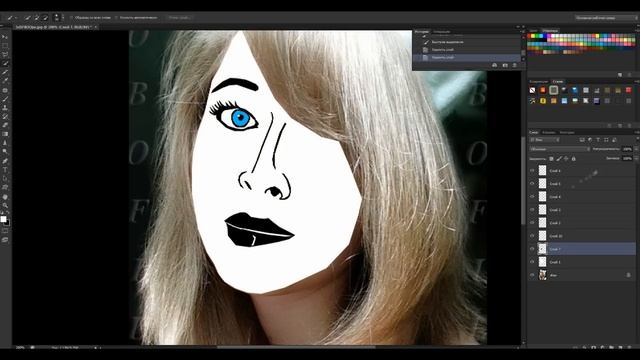
Task: Select the Horizontal Type tool
Action: tap(5, 170)
